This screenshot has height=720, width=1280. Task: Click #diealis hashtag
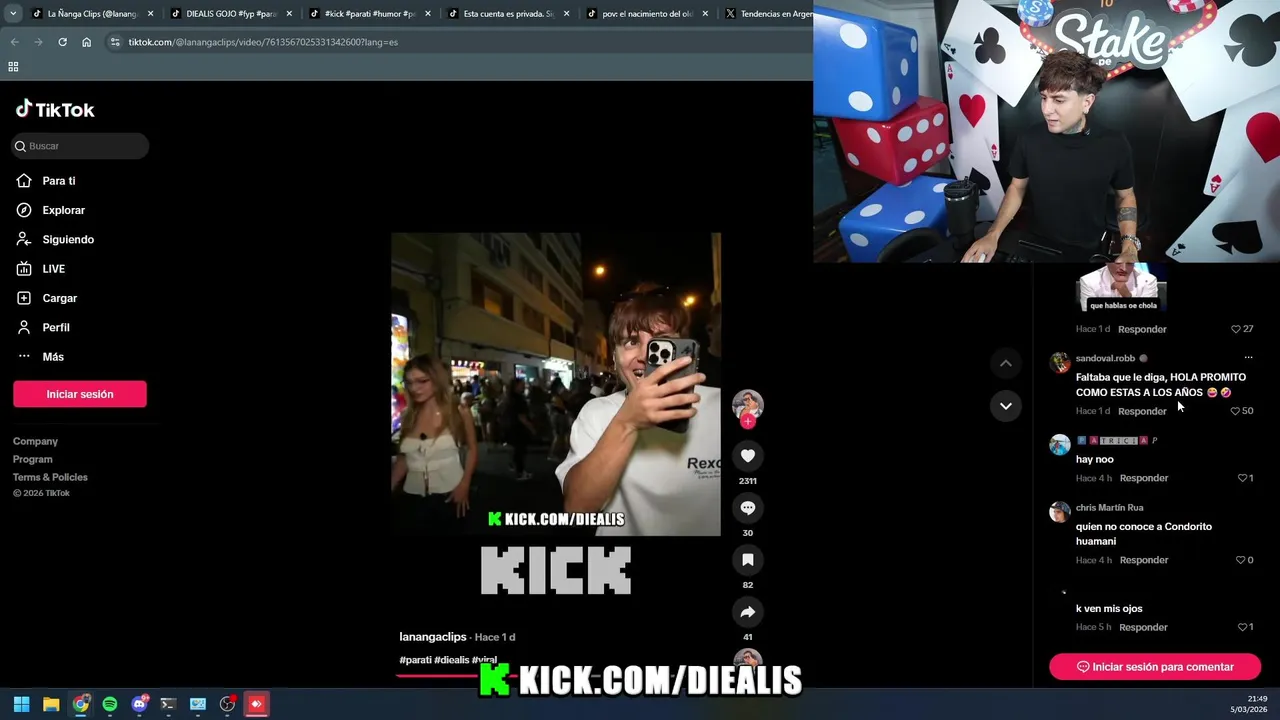coord(451,660)
